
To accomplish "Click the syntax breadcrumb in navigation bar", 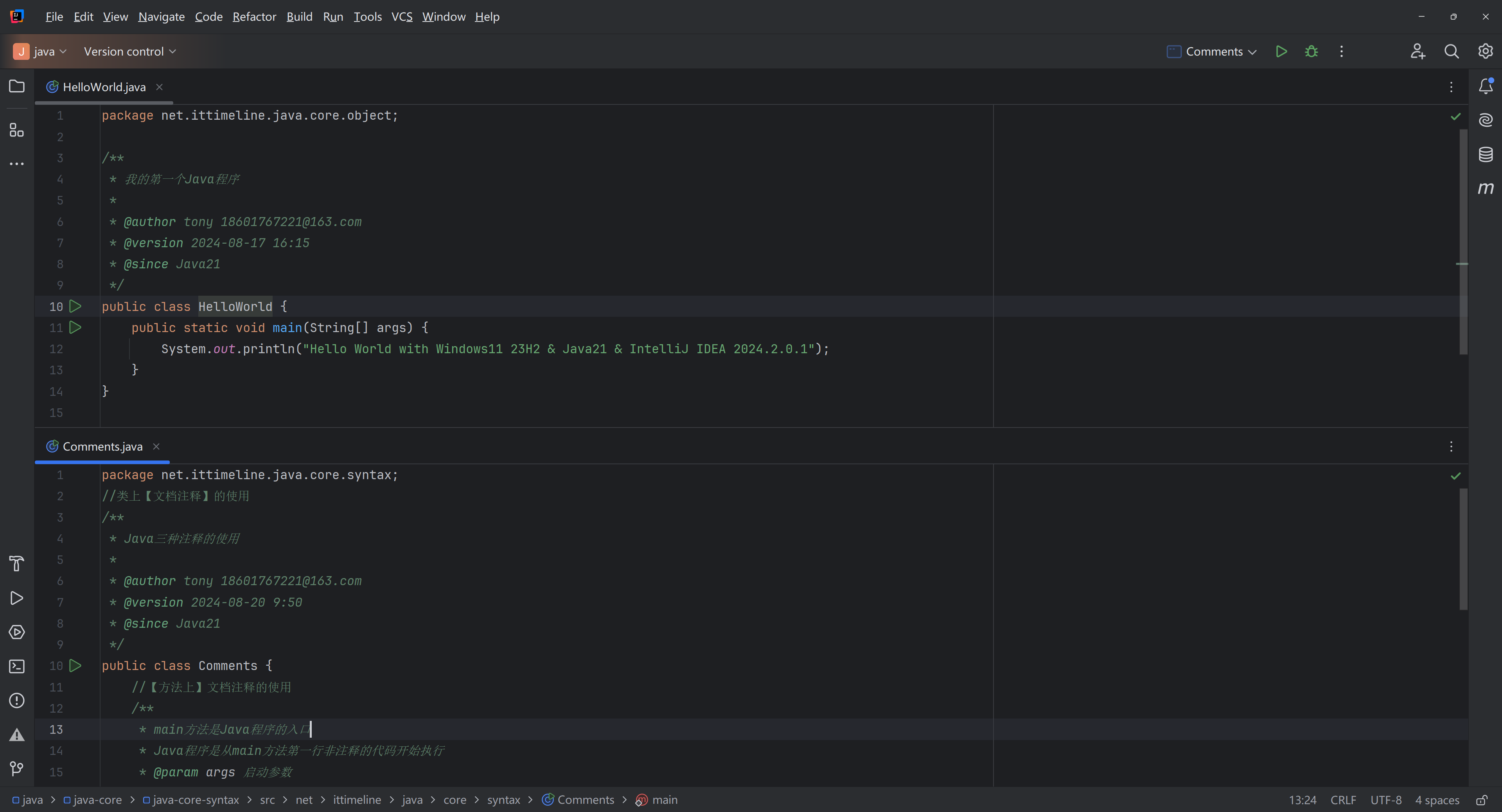I will coord(503,800).
